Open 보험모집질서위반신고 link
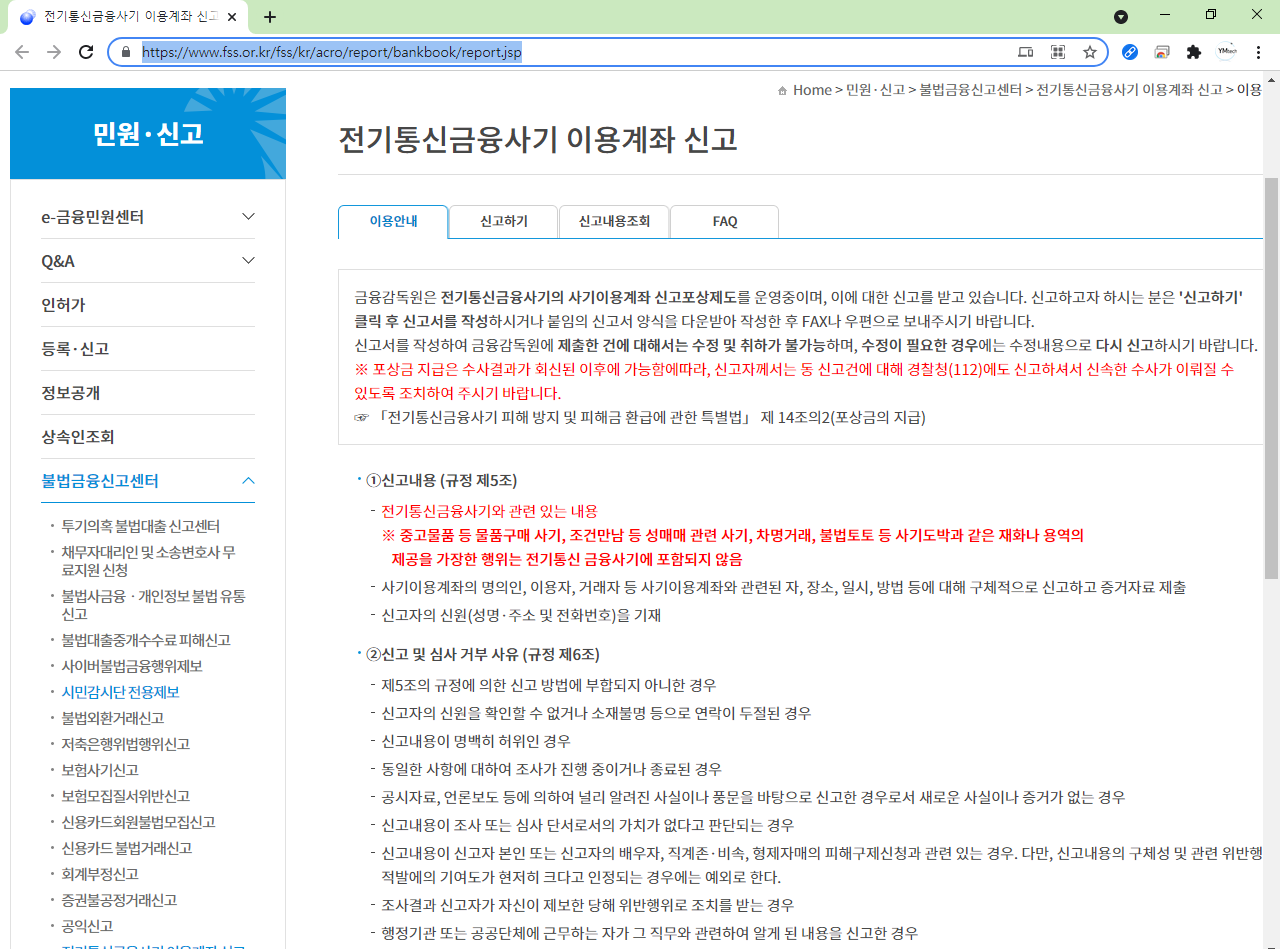The width and height of the screenshot is (1280, 949). 125,796
